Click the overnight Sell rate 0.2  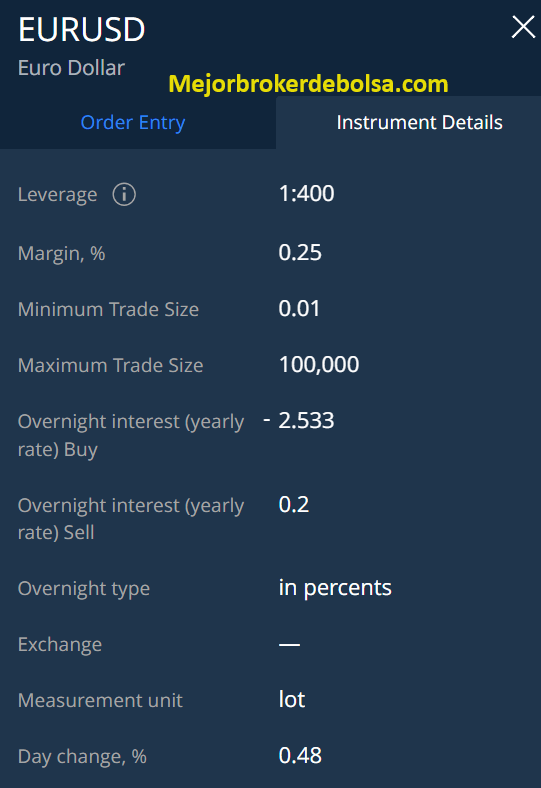pos(294,504)
